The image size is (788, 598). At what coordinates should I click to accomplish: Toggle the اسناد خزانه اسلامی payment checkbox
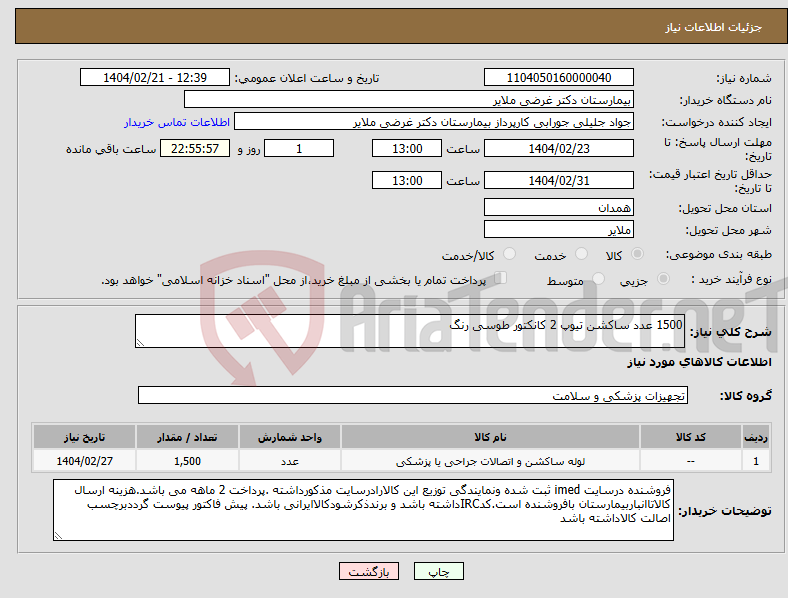tap(500, 278)
